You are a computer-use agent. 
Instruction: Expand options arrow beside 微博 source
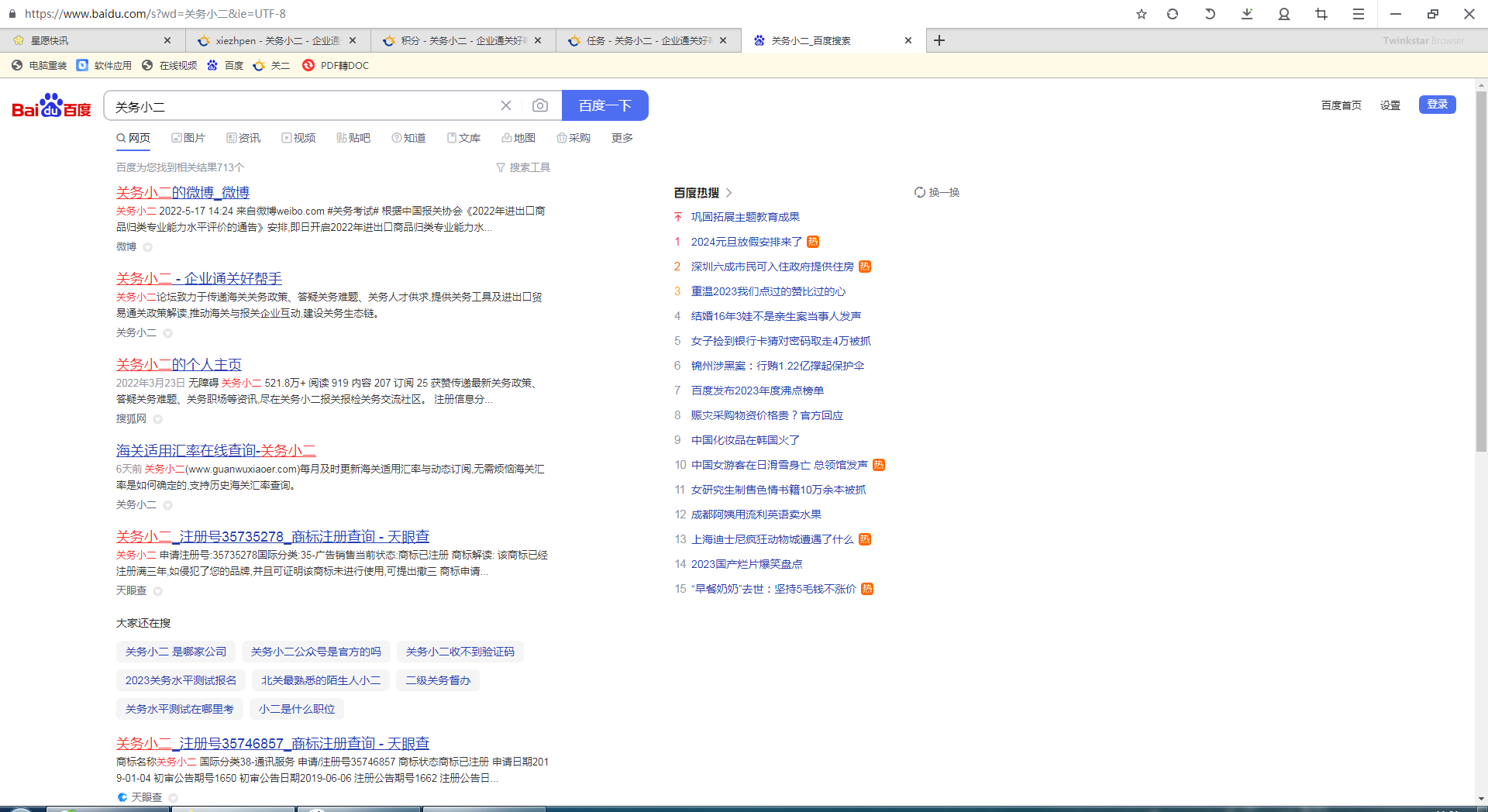pos(147,247)
